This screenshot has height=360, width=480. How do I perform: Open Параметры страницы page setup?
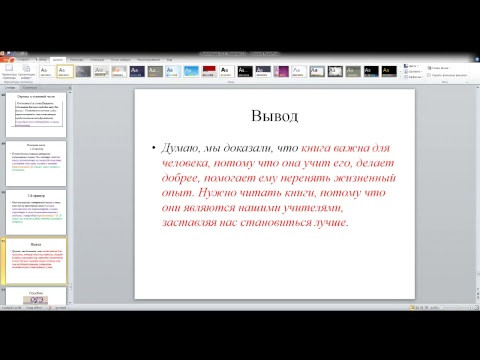tap(9, 71)
